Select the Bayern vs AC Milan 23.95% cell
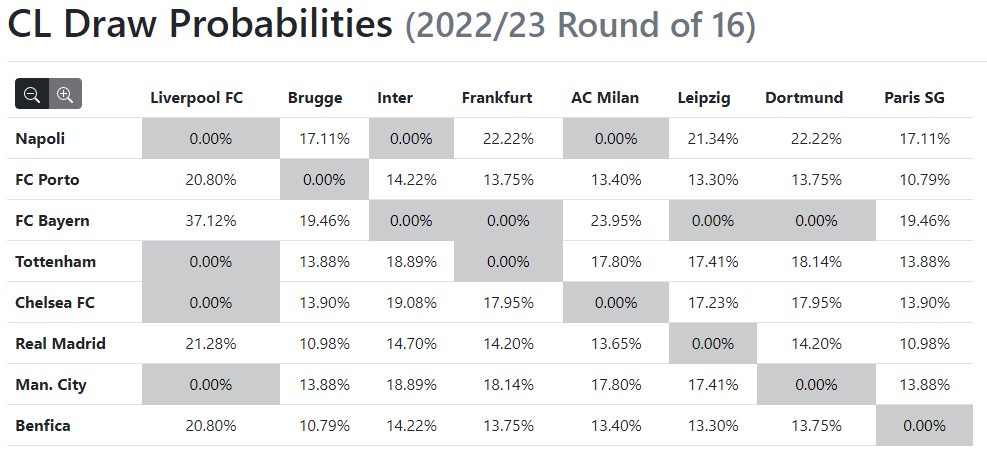The image size is (987, 459). [x=616, y=221]
